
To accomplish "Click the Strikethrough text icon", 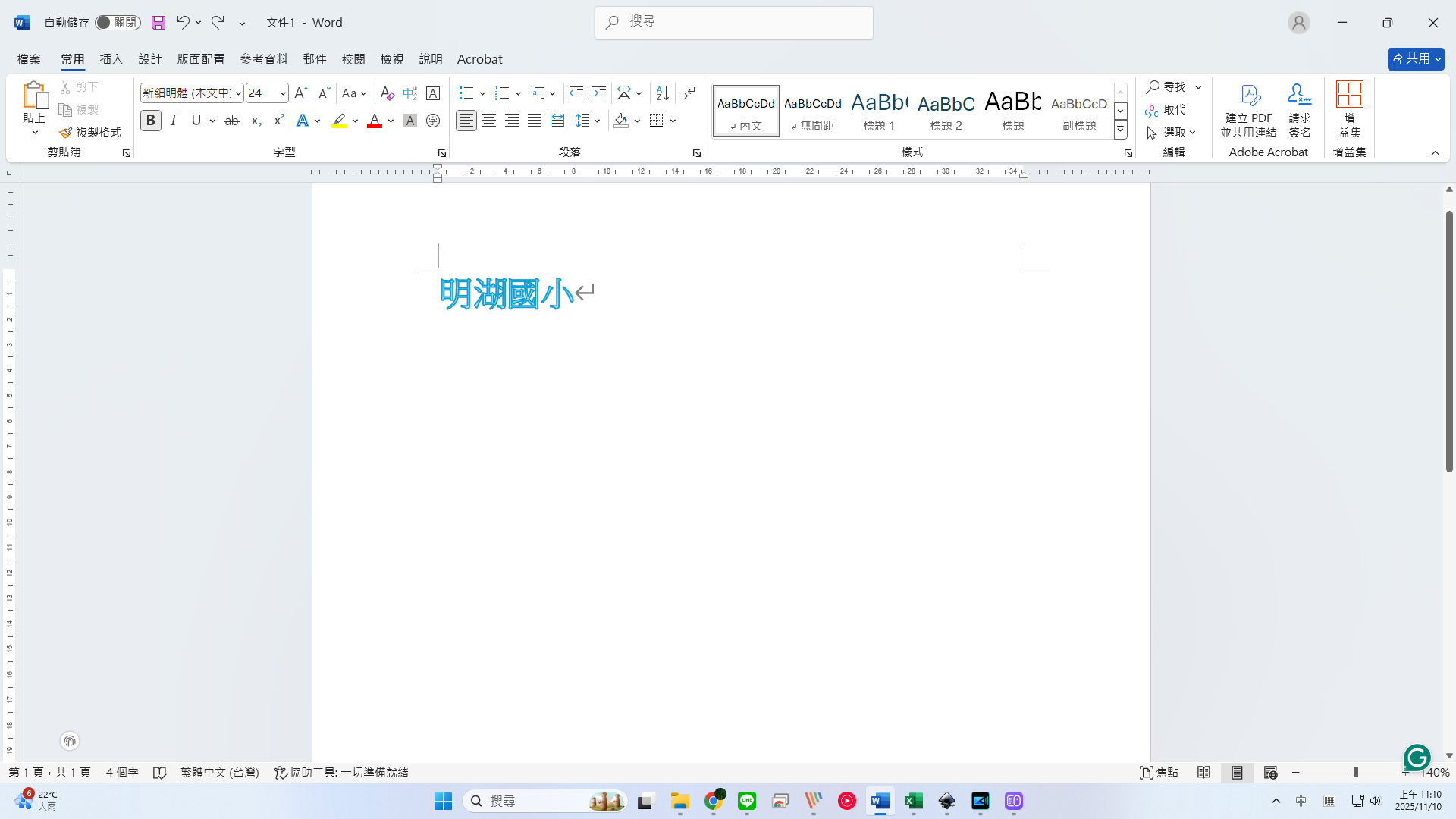I will (x=232, y=121).
